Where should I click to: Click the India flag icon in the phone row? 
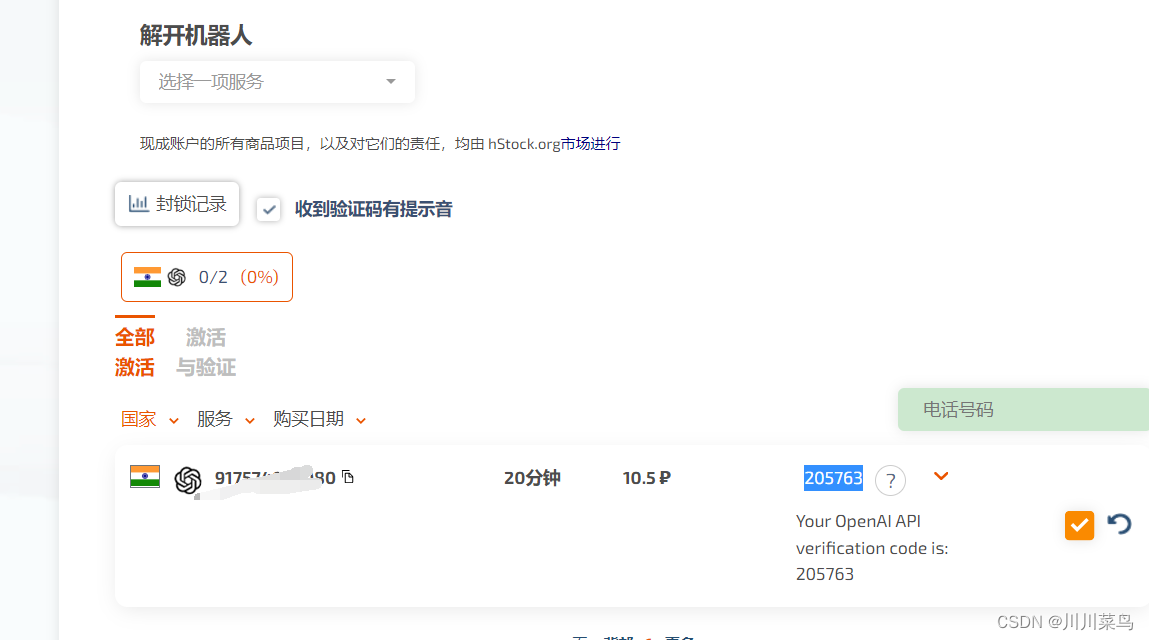[x=145, y=477]
